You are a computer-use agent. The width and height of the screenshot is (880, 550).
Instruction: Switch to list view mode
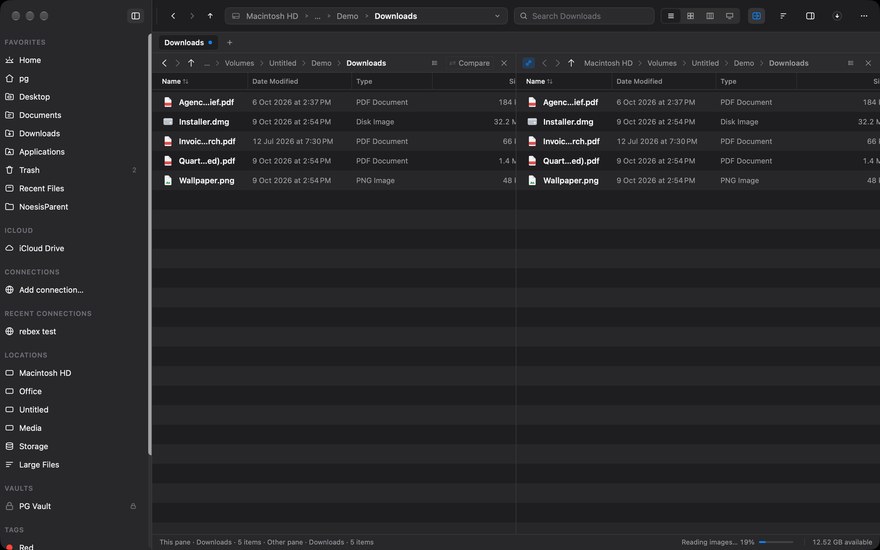pyautogui.click(x=671, y=16)
